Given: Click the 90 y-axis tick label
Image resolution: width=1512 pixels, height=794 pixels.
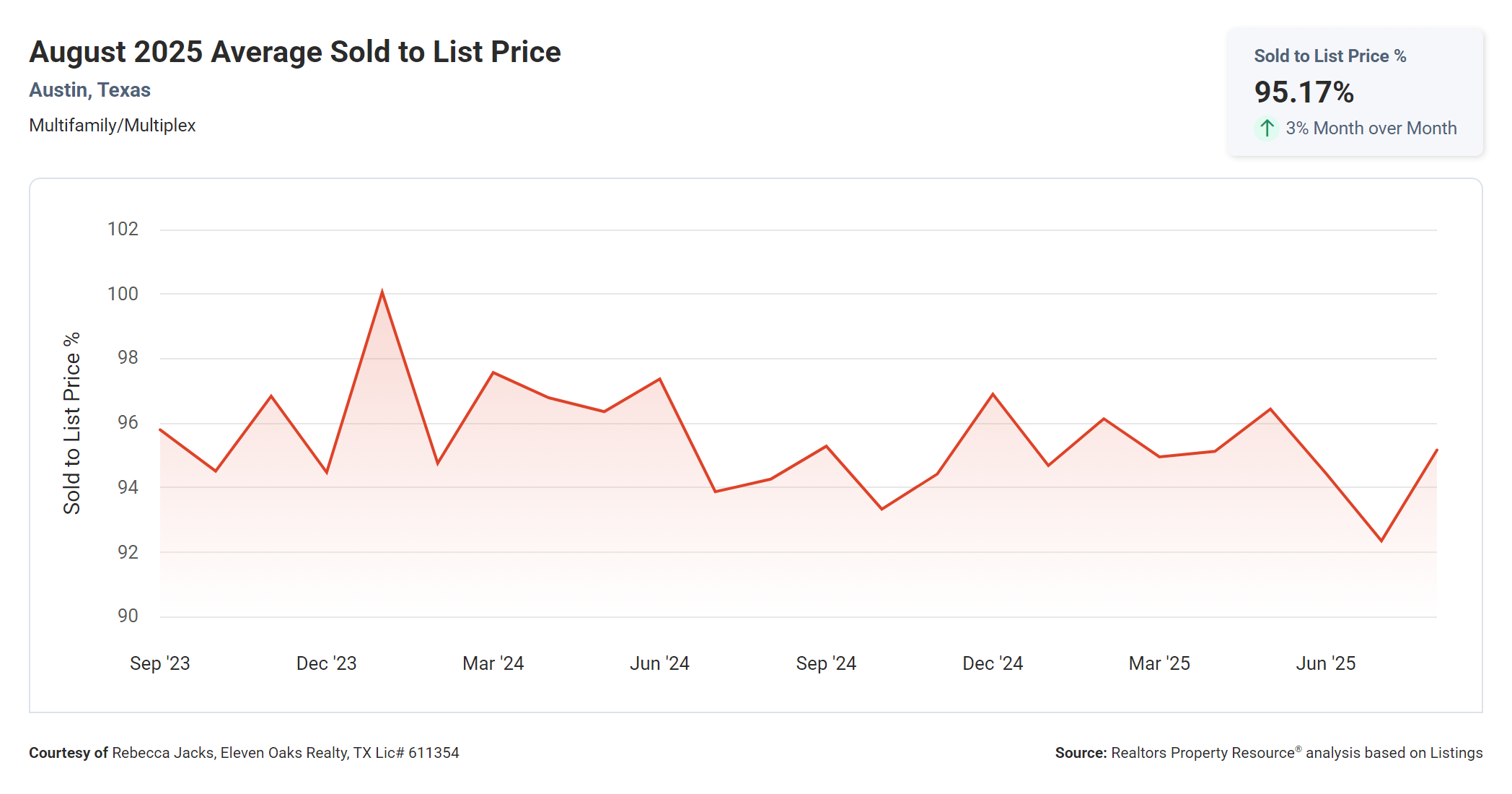Looking at the screenshot, I should 128,616.
